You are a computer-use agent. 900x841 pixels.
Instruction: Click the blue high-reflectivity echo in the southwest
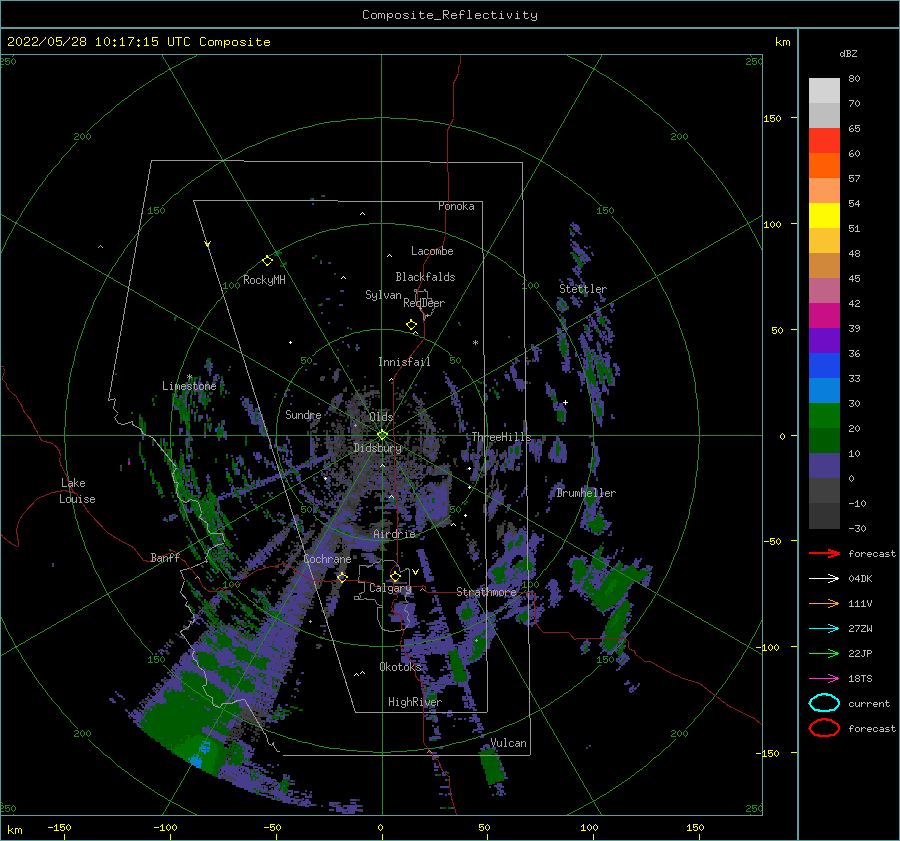coord(199,756)
